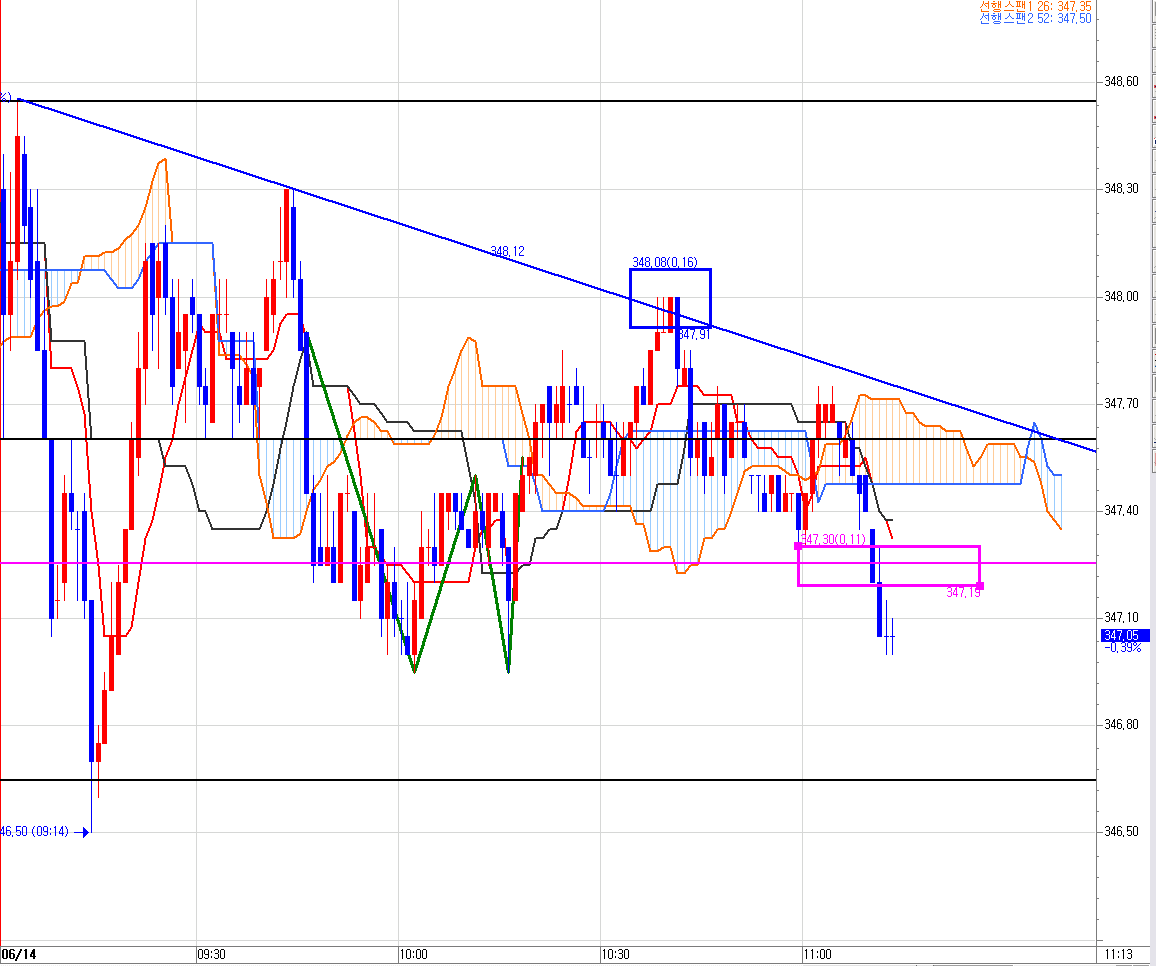Image resolution: width=1156 pixels, height=966 pixels.
Task: Click the 09:30 time axis label
Action: (x=212, y=954)
